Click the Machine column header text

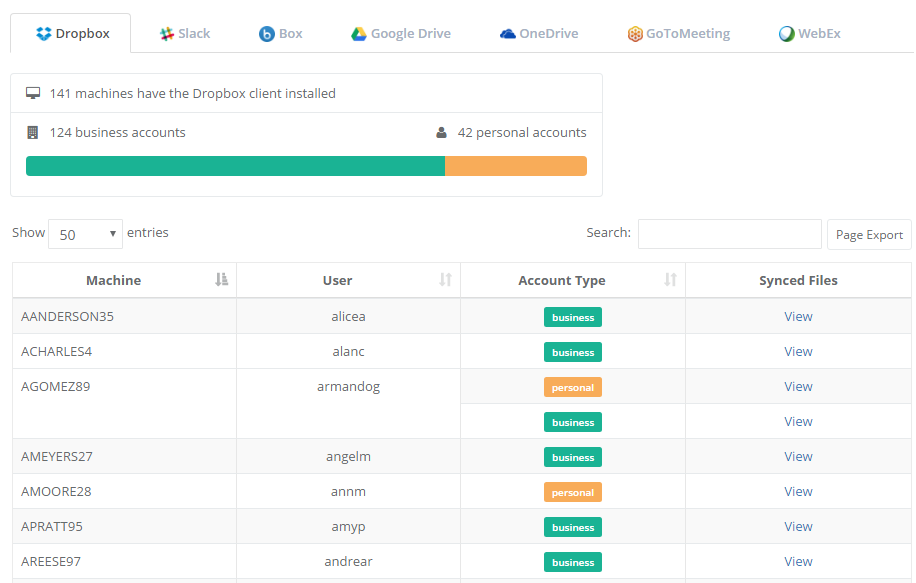pos(113,280)
